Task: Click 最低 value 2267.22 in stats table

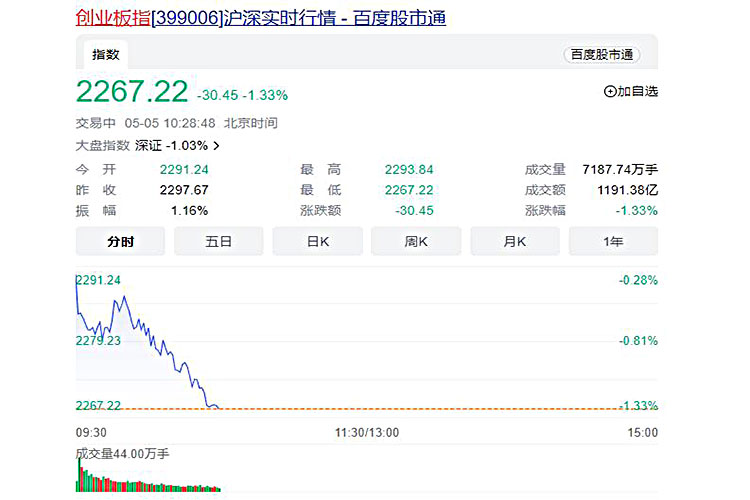Action: [x=409, y=190]
